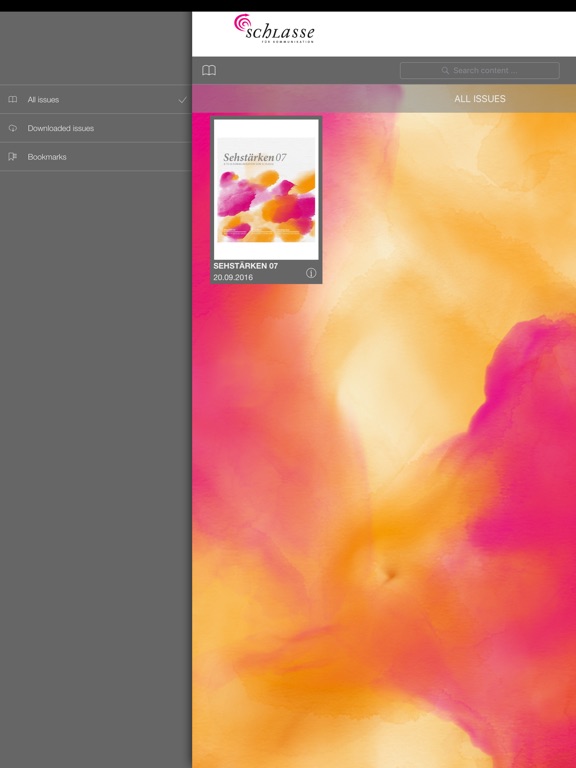This screenshot has height=768, width=576.
Task: Open the Bookmarks section
Action: click(x=96, y=157)
